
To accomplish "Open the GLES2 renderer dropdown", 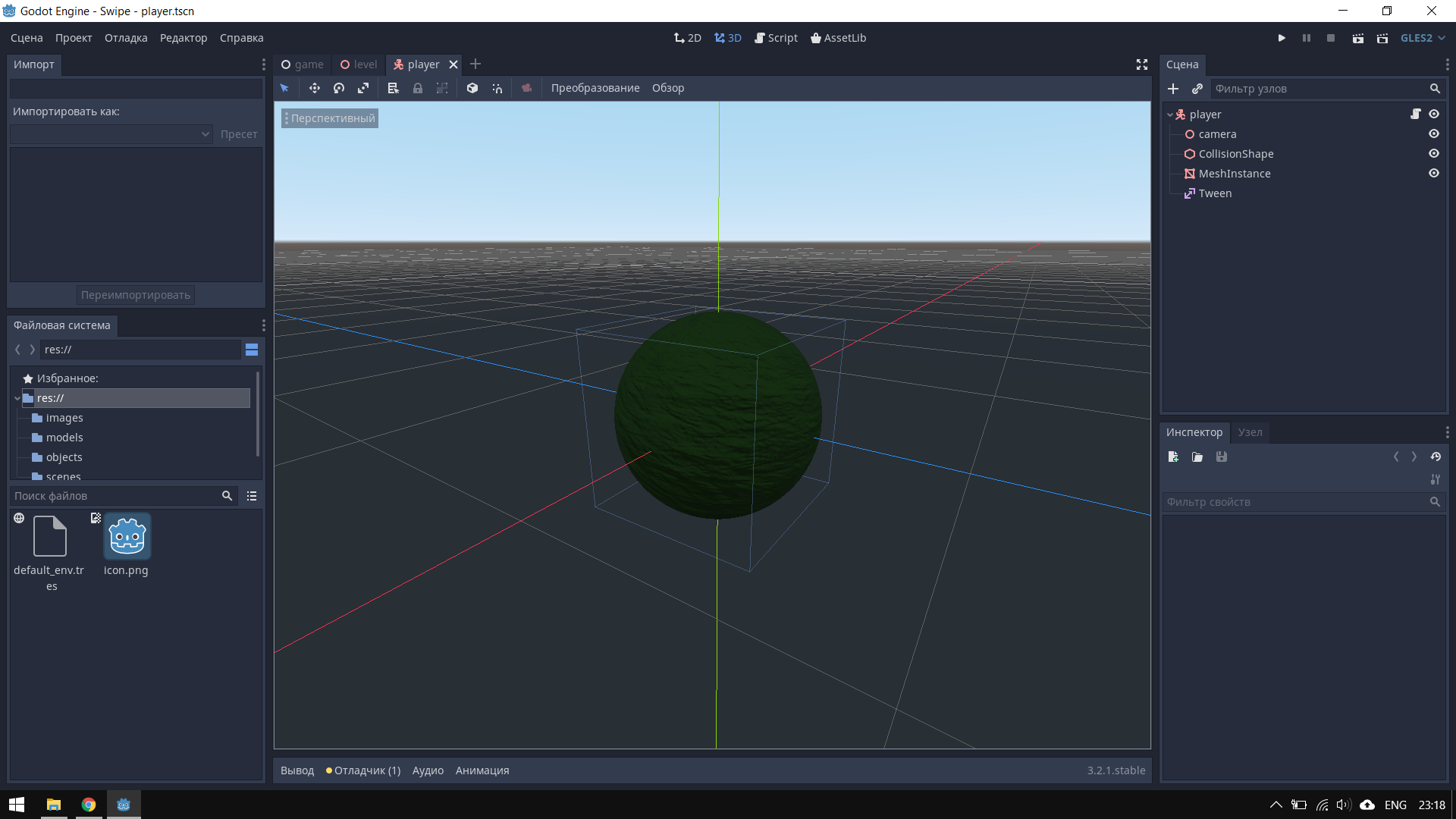I will [x=1423, y=38].
